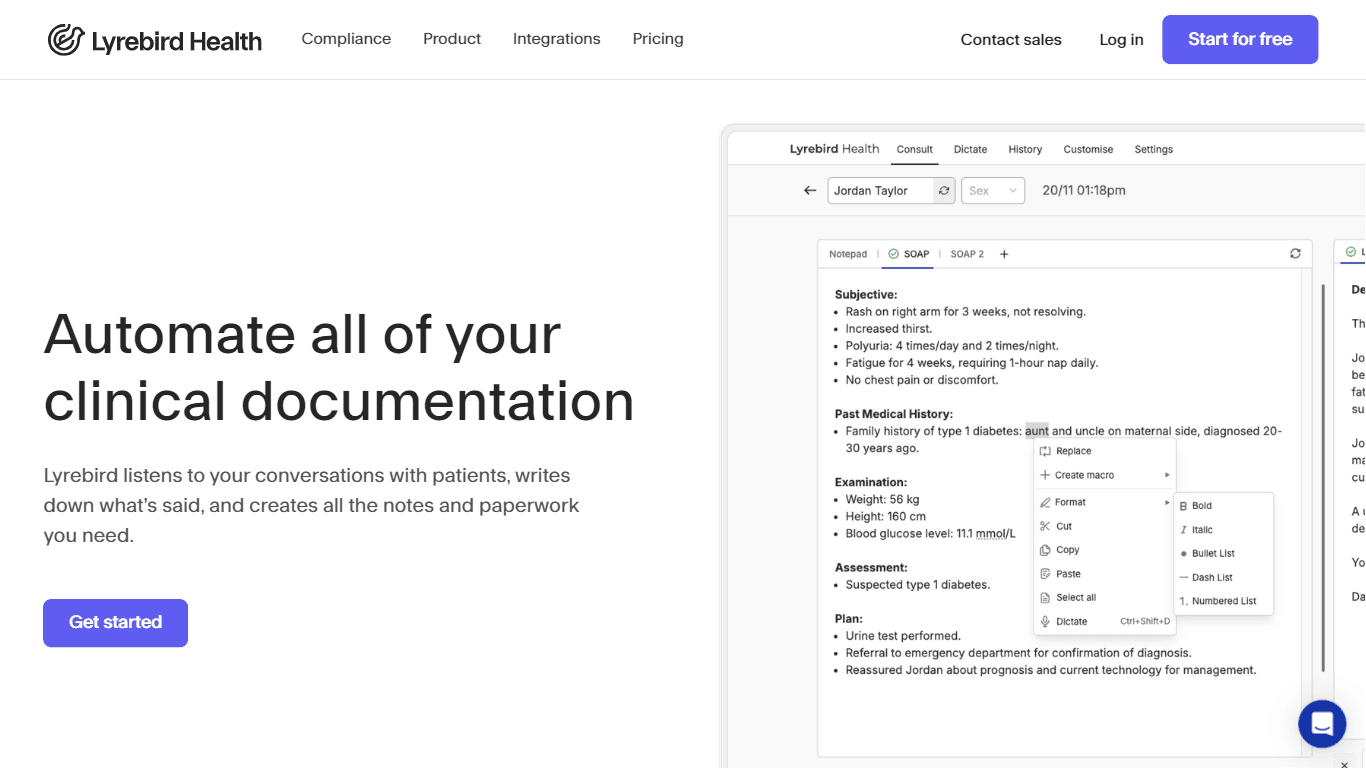
Task: Click "Rash on right arm for 3 weeks" line
Action: point(966,311)
